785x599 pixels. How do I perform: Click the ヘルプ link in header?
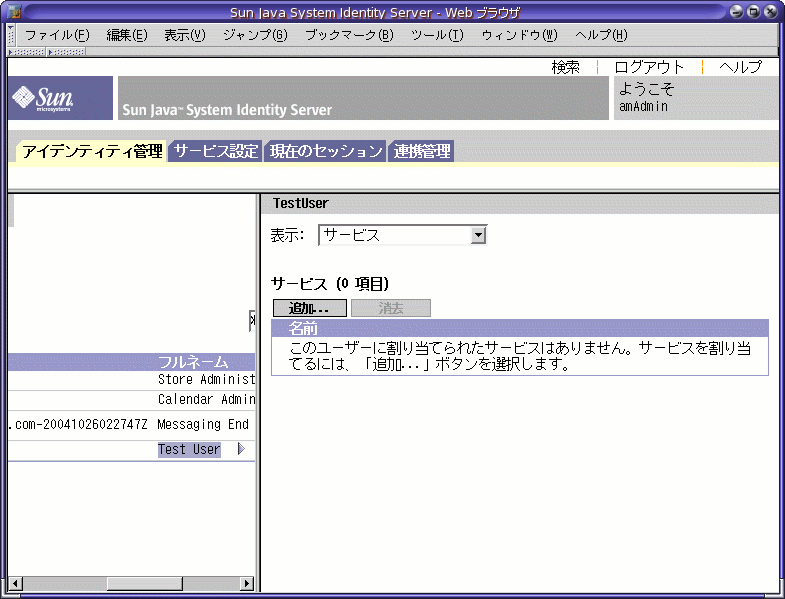741,67
